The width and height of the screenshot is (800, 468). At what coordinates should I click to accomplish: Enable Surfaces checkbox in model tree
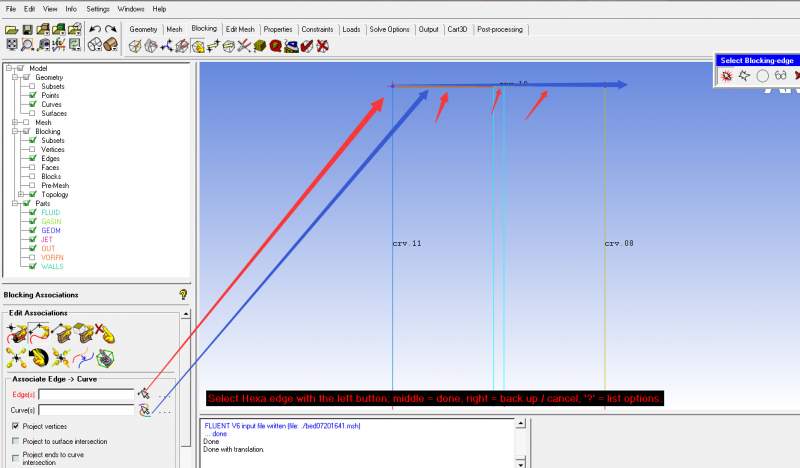[32, 113]
